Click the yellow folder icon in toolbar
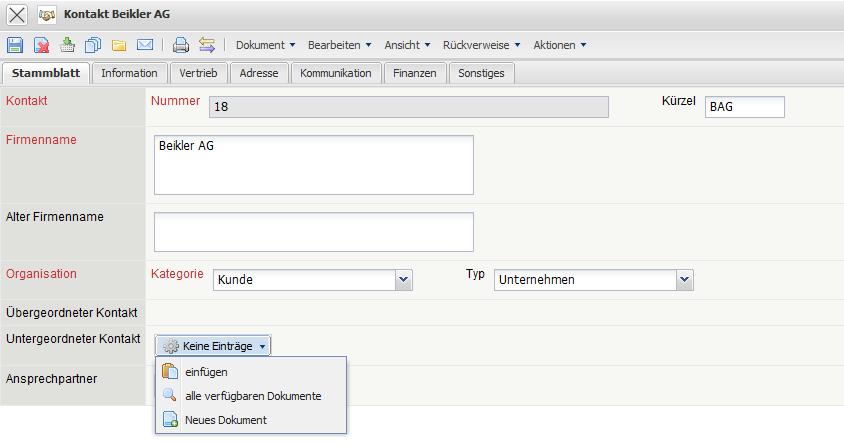844x444 pixels. pyautogui.click(x=119, y=45)
